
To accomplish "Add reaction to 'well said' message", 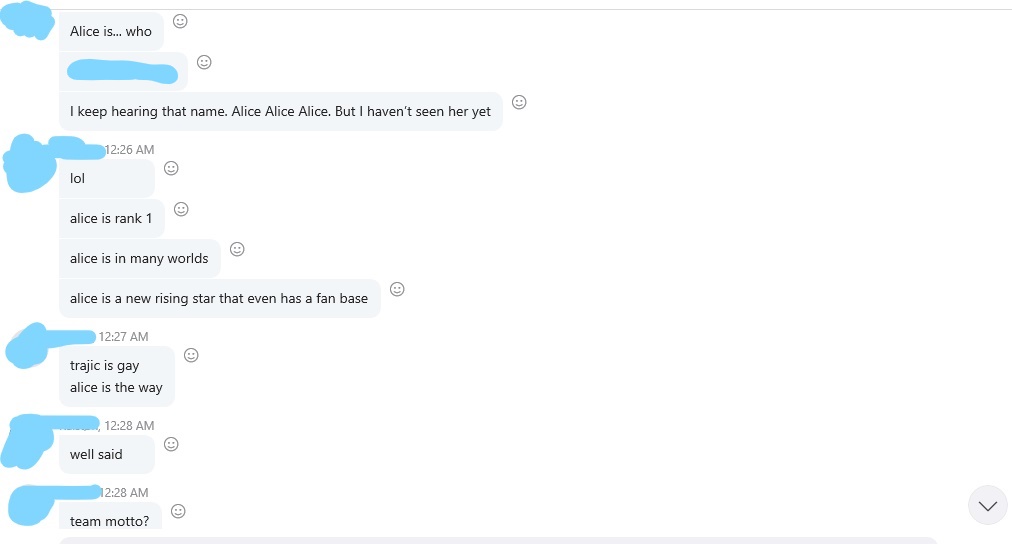I will (171, 444).
